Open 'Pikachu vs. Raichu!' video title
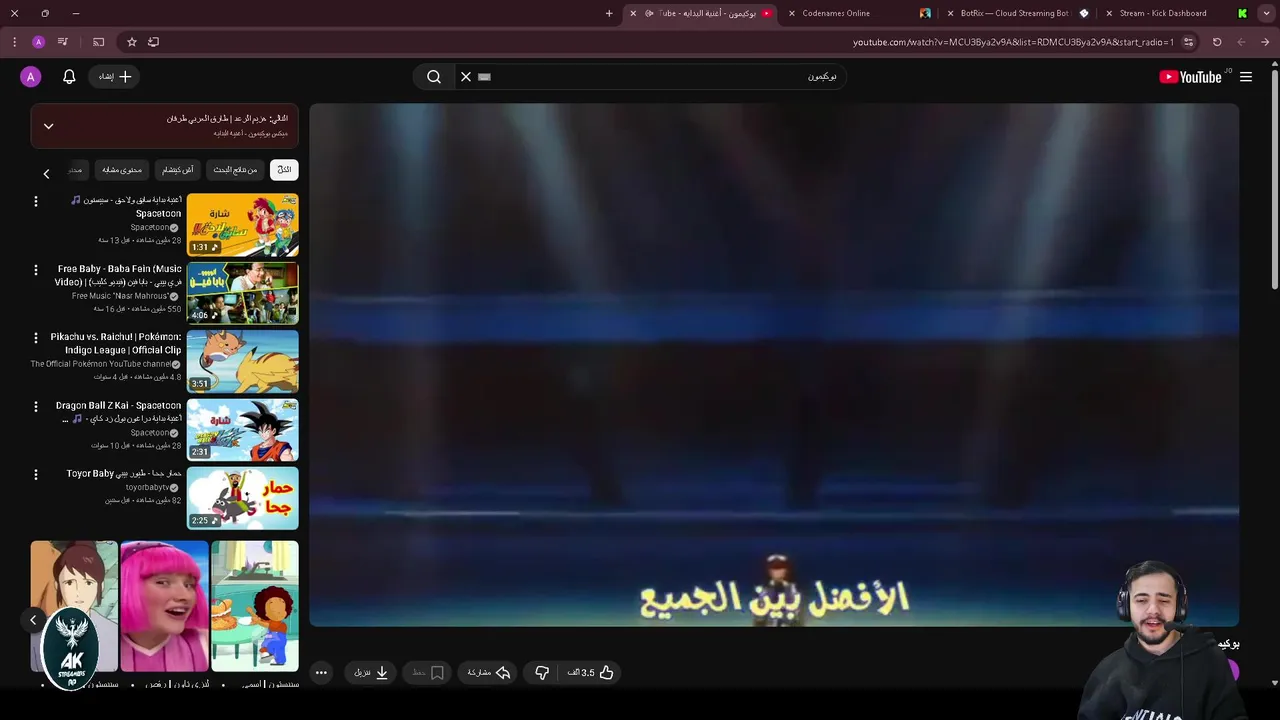The width and height of the screenshot is (1280, 720). [x=116, y=344]
